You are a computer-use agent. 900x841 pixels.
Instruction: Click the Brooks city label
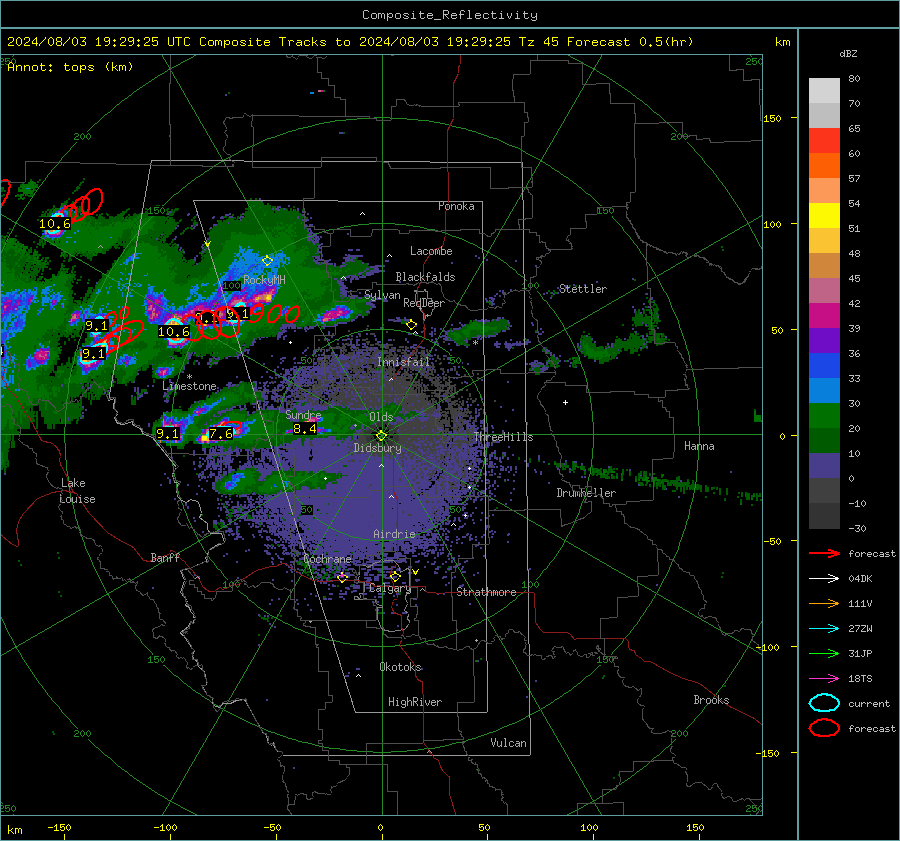pos(711,700)
